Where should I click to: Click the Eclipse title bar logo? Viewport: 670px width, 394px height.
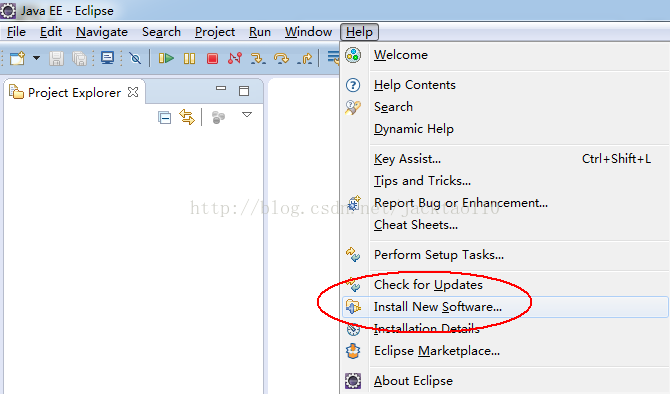pos(8,10)
